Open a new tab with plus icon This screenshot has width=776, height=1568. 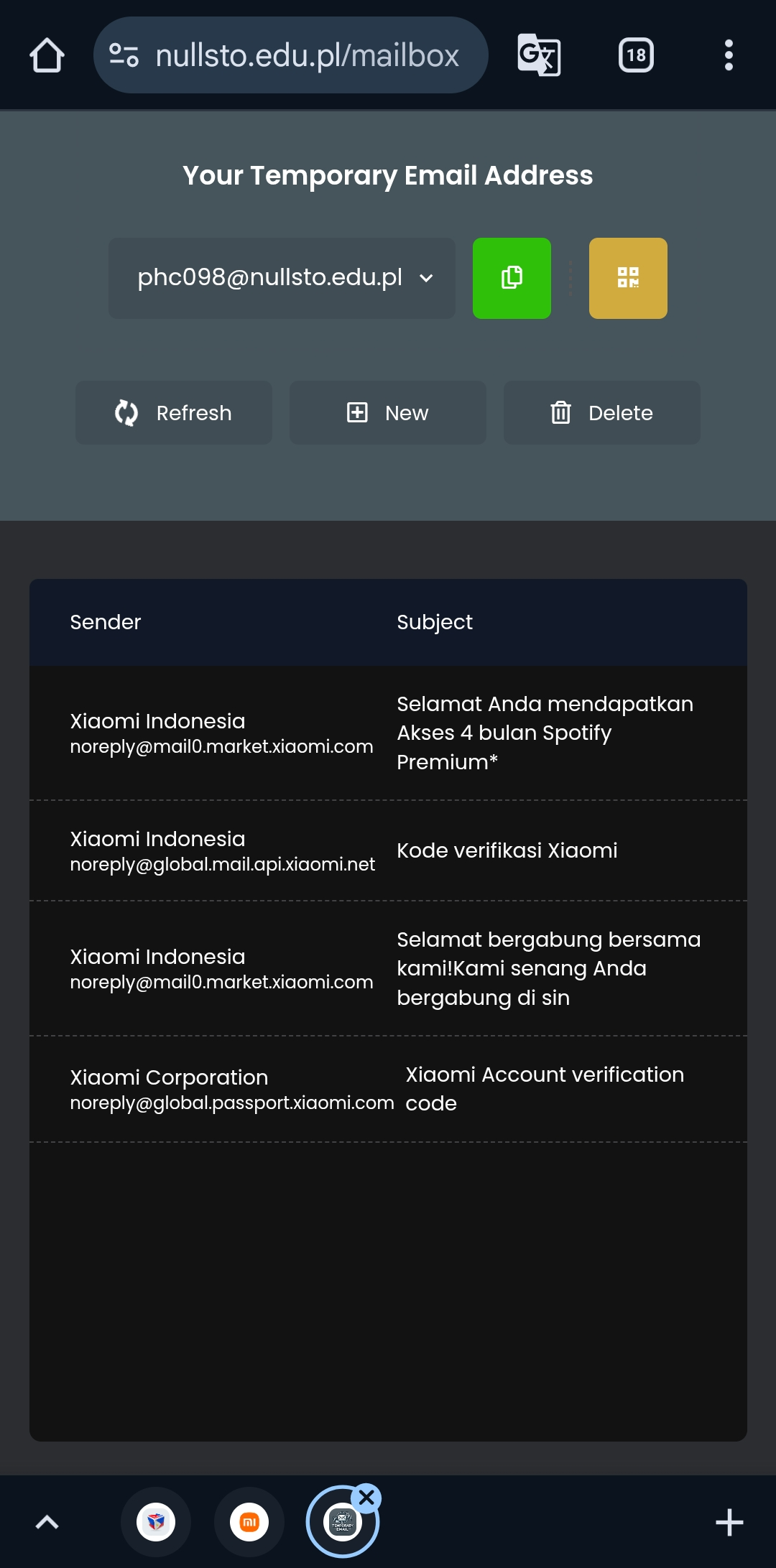[x=729, y=1522]
